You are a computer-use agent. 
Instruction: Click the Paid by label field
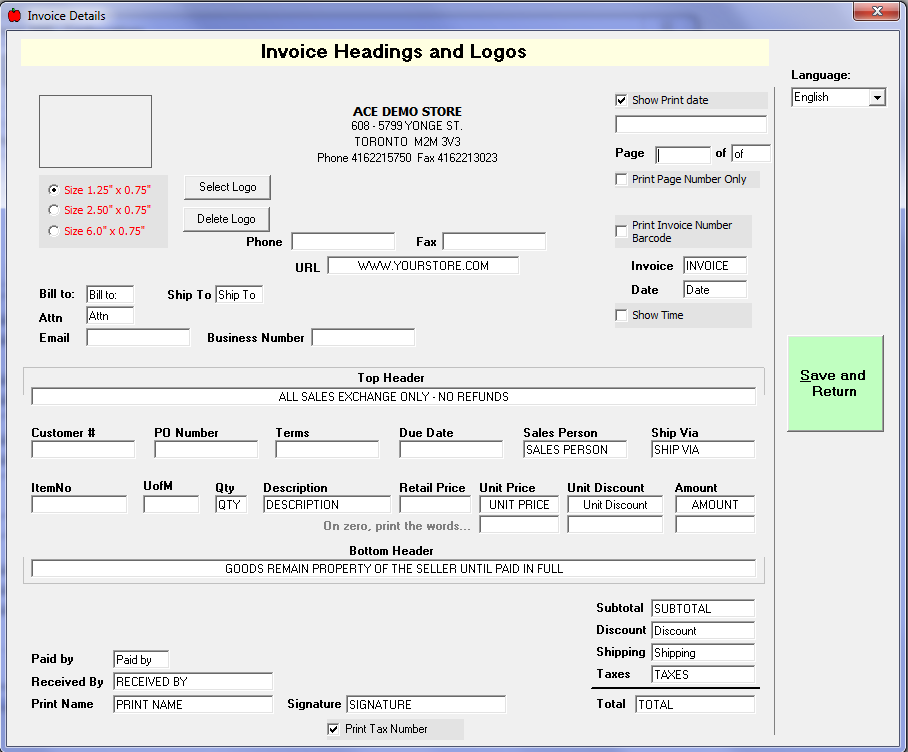pos(141,659)
